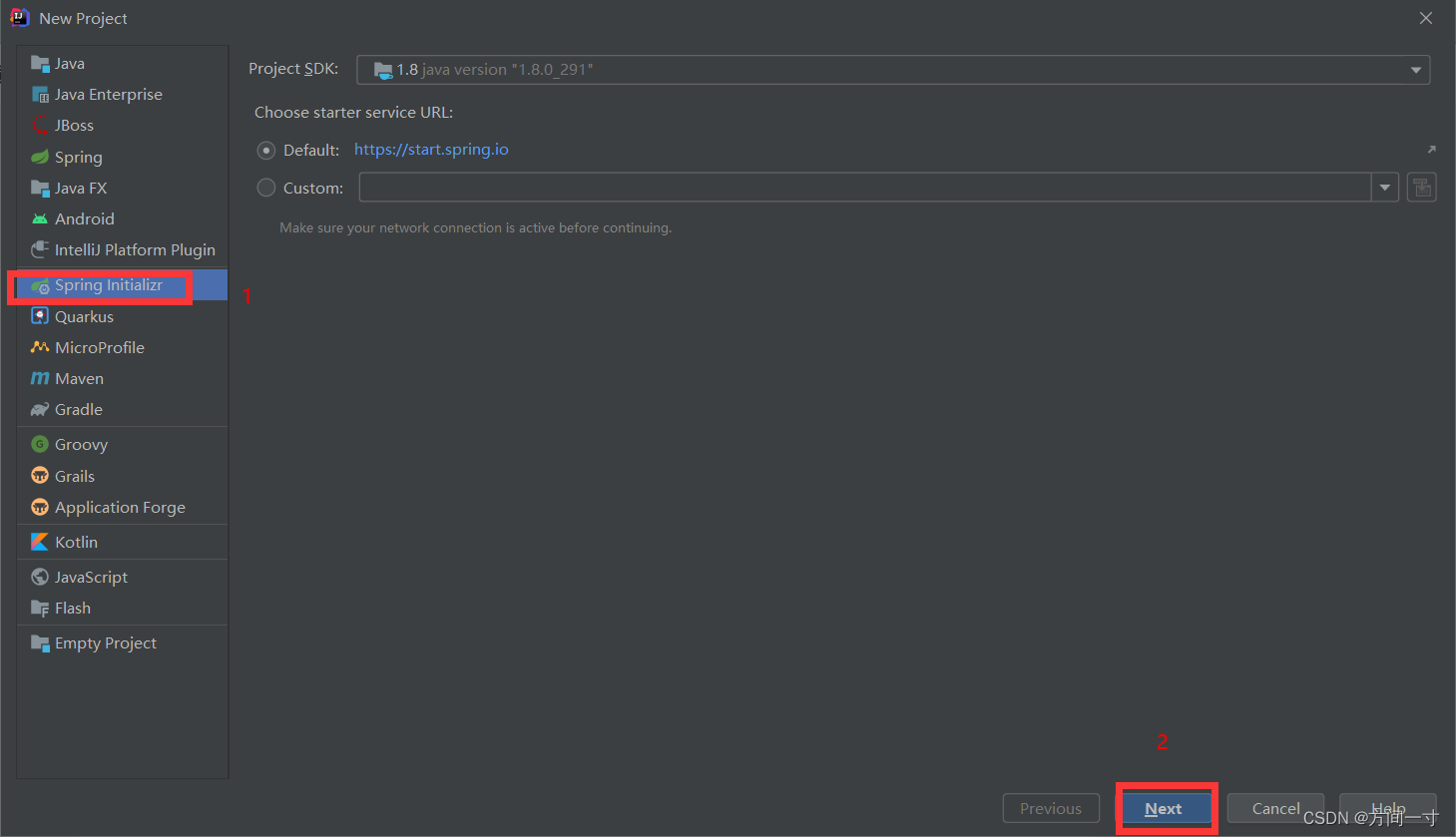The image size is (1456, 837).
Task: Choose Gradle project type
Action: pyautogui.click(x=79, y=410)
